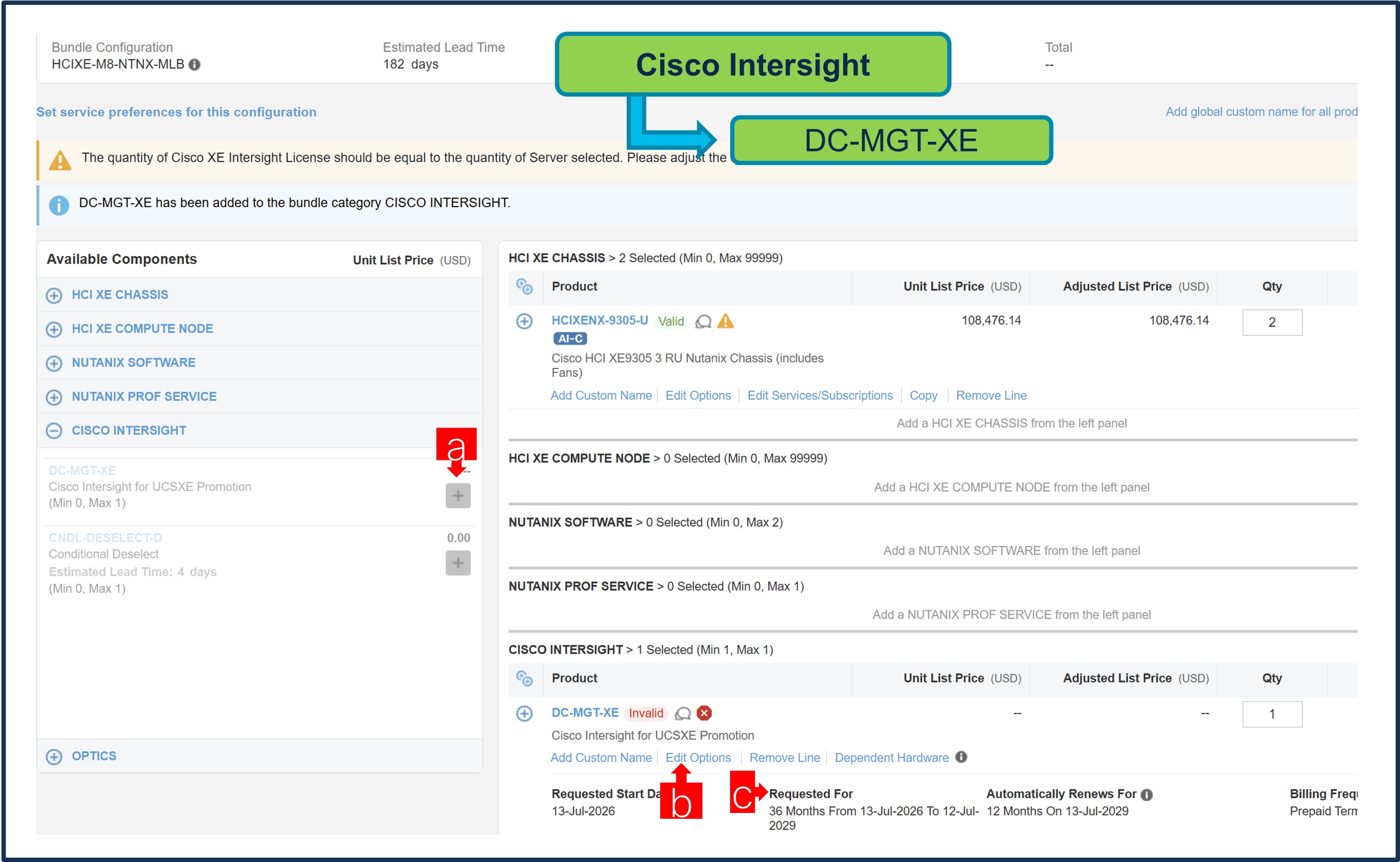The image size is (1400, 862).
Task: Click Edit Options for DC-MGT-XE
Action: (x=698, y=758)
